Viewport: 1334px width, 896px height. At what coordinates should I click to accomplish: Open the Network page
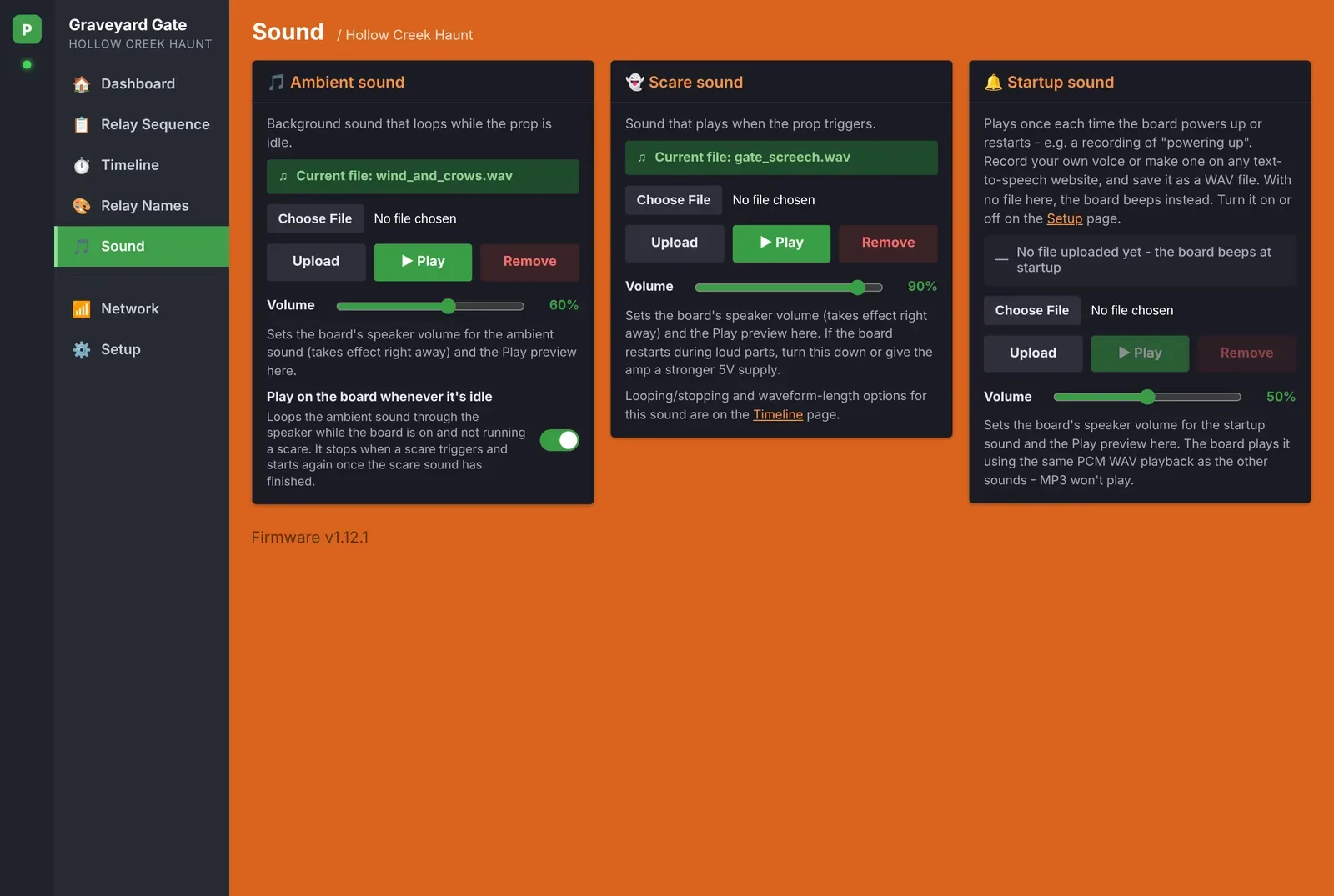point(142,309)
